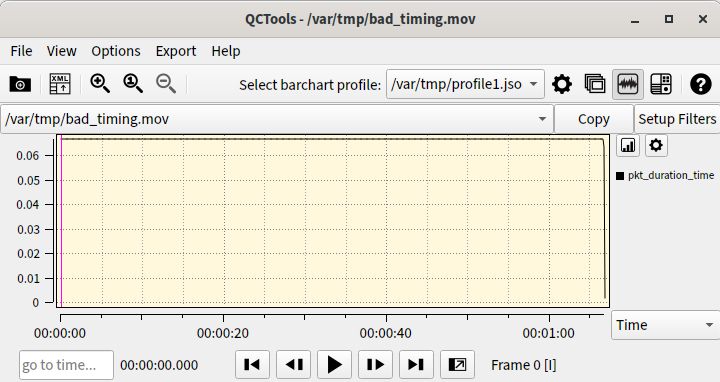Maximize the QCTools window
The width and height of the screenshot is (720, 382).
pos(669,19)
